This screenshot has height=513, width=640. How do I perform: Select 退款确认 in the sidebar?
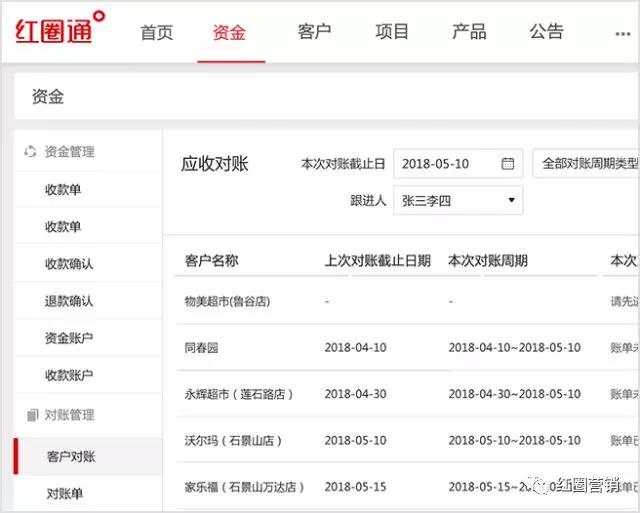(69, 301)
